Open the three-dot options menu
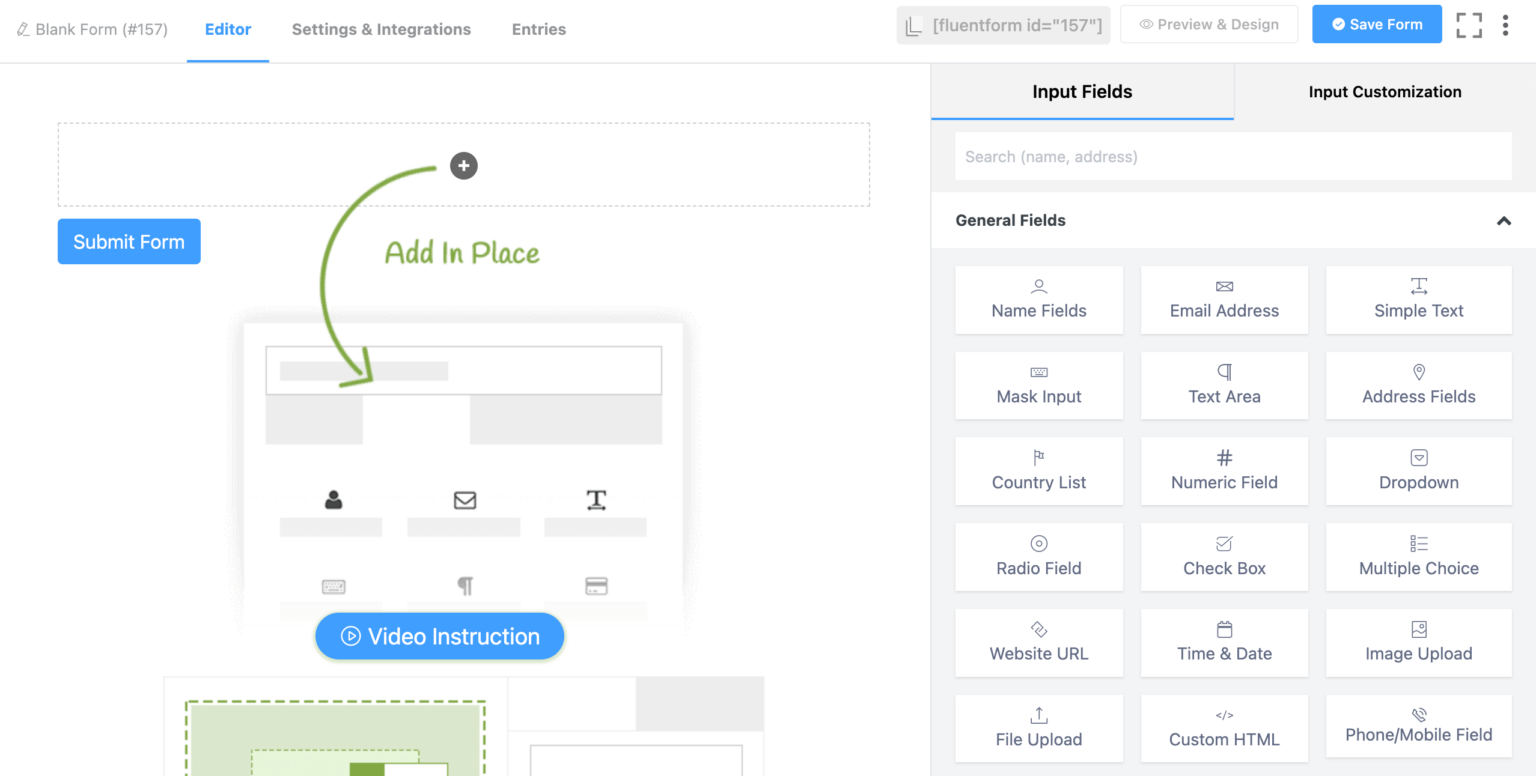 pos(1506,24)
